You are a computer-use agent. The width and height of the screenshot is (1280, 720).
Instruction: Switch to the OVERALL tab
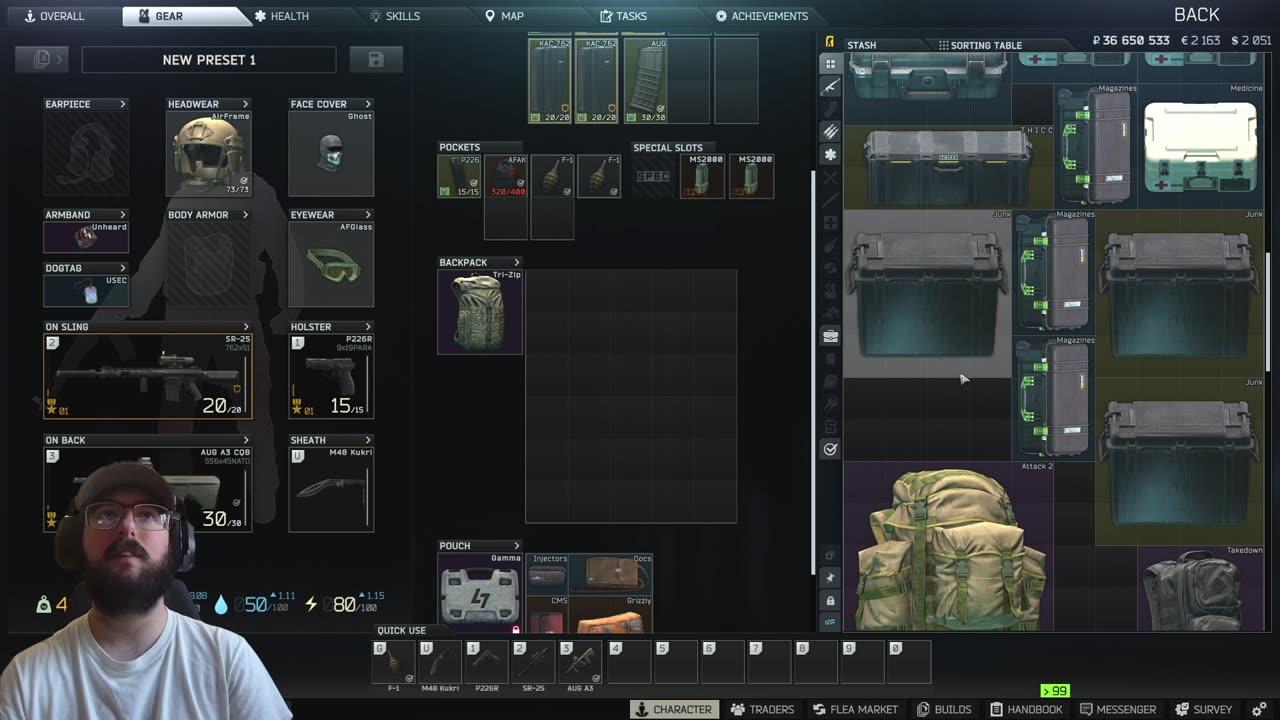[55, 16]
